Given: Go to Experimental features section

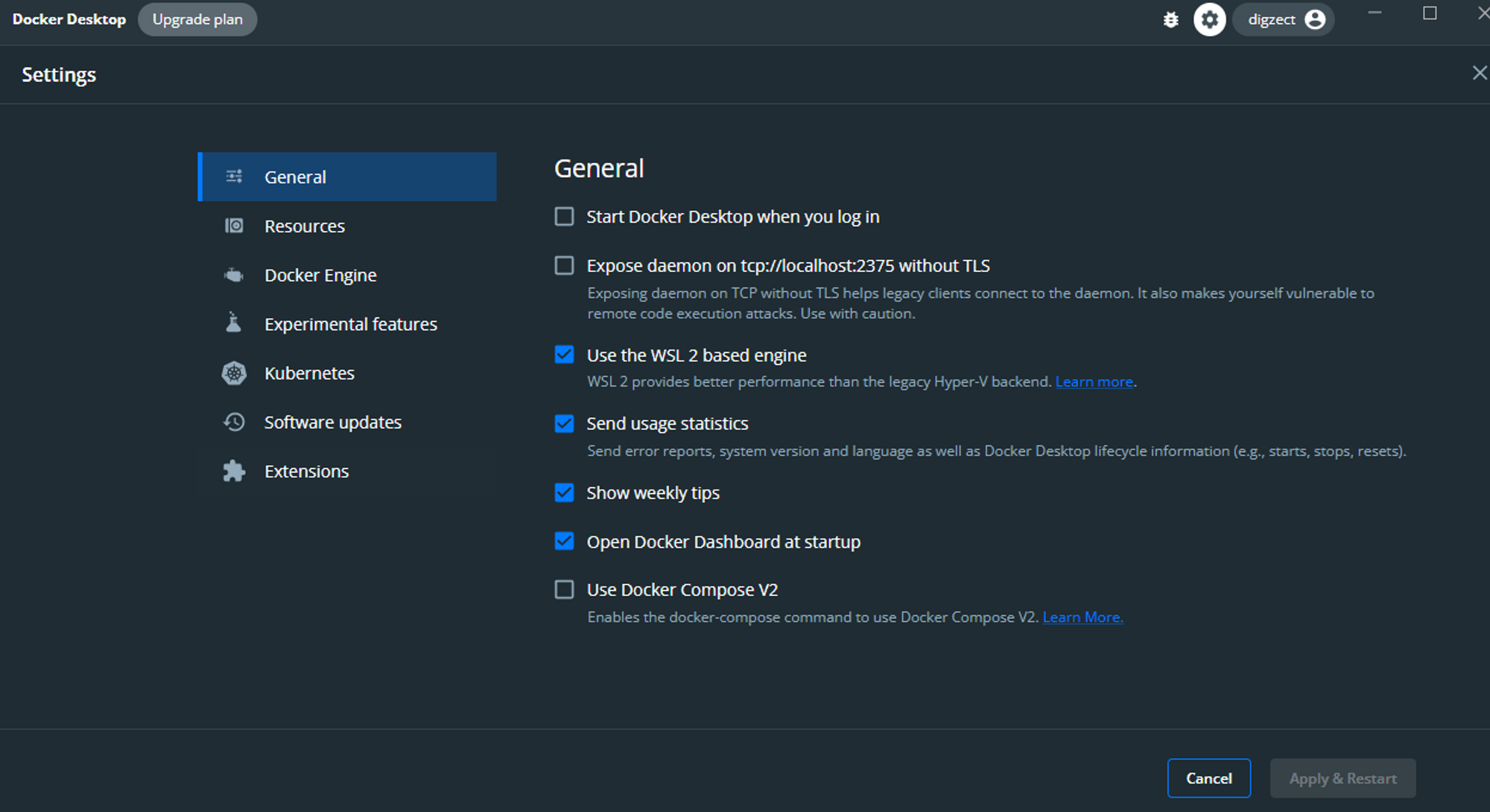Looking at the screenshot, I should [347, 324].
